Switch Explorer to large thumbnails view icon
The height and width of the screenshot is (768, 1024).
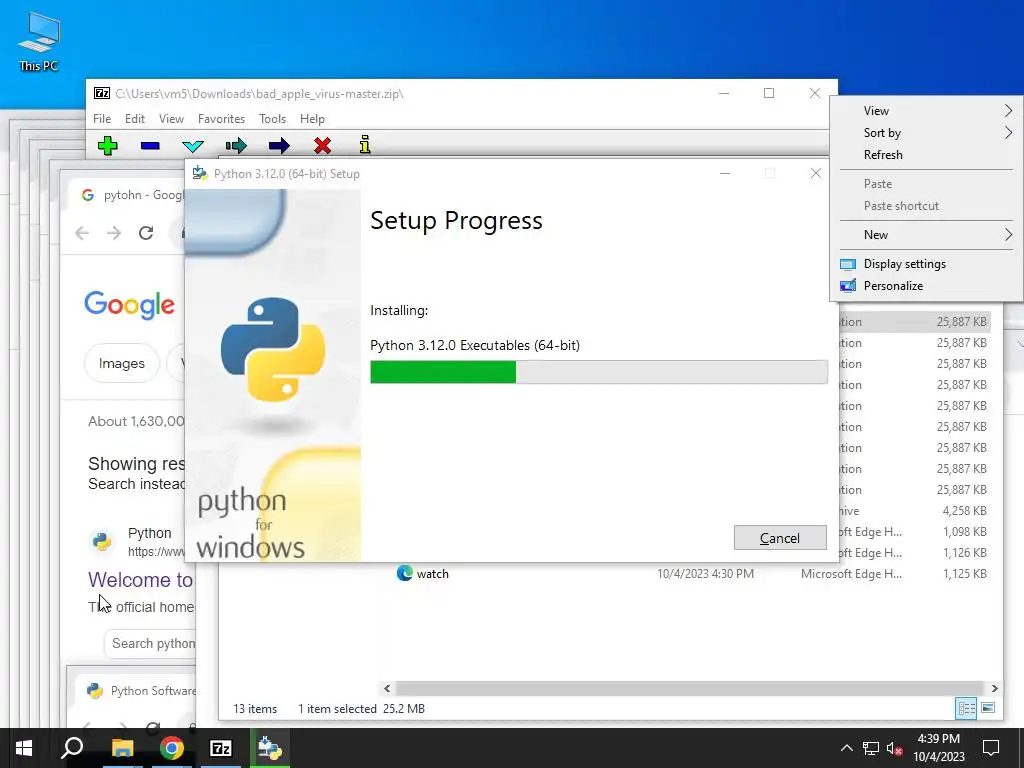988,708
